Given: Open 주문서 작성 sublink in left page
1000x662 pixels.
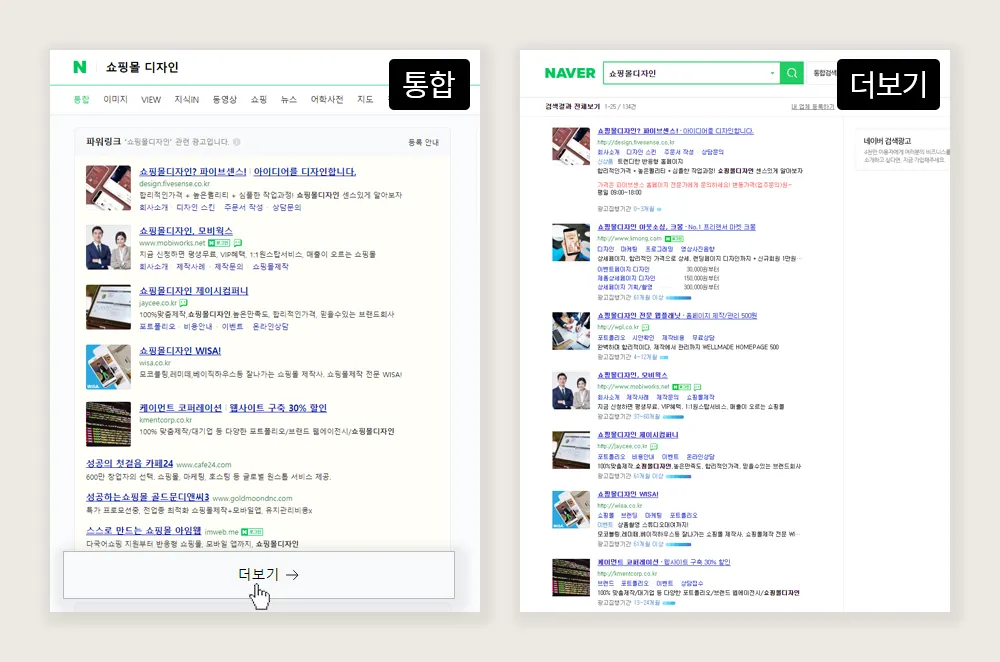Looking at the screenshot, I should click(x=243, y=207).
